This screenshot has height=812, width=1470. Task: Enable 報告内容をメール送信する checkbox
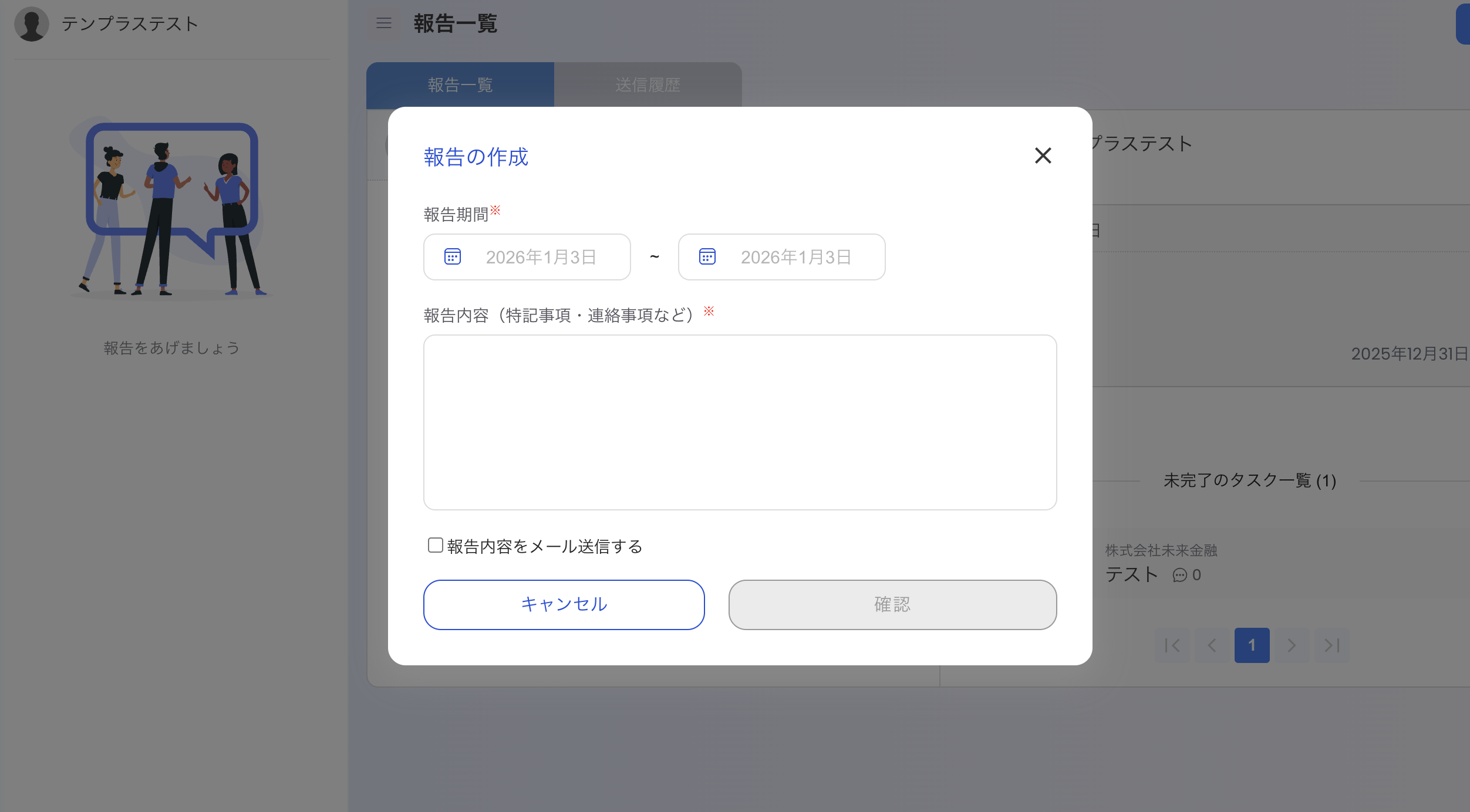[435, 545]
